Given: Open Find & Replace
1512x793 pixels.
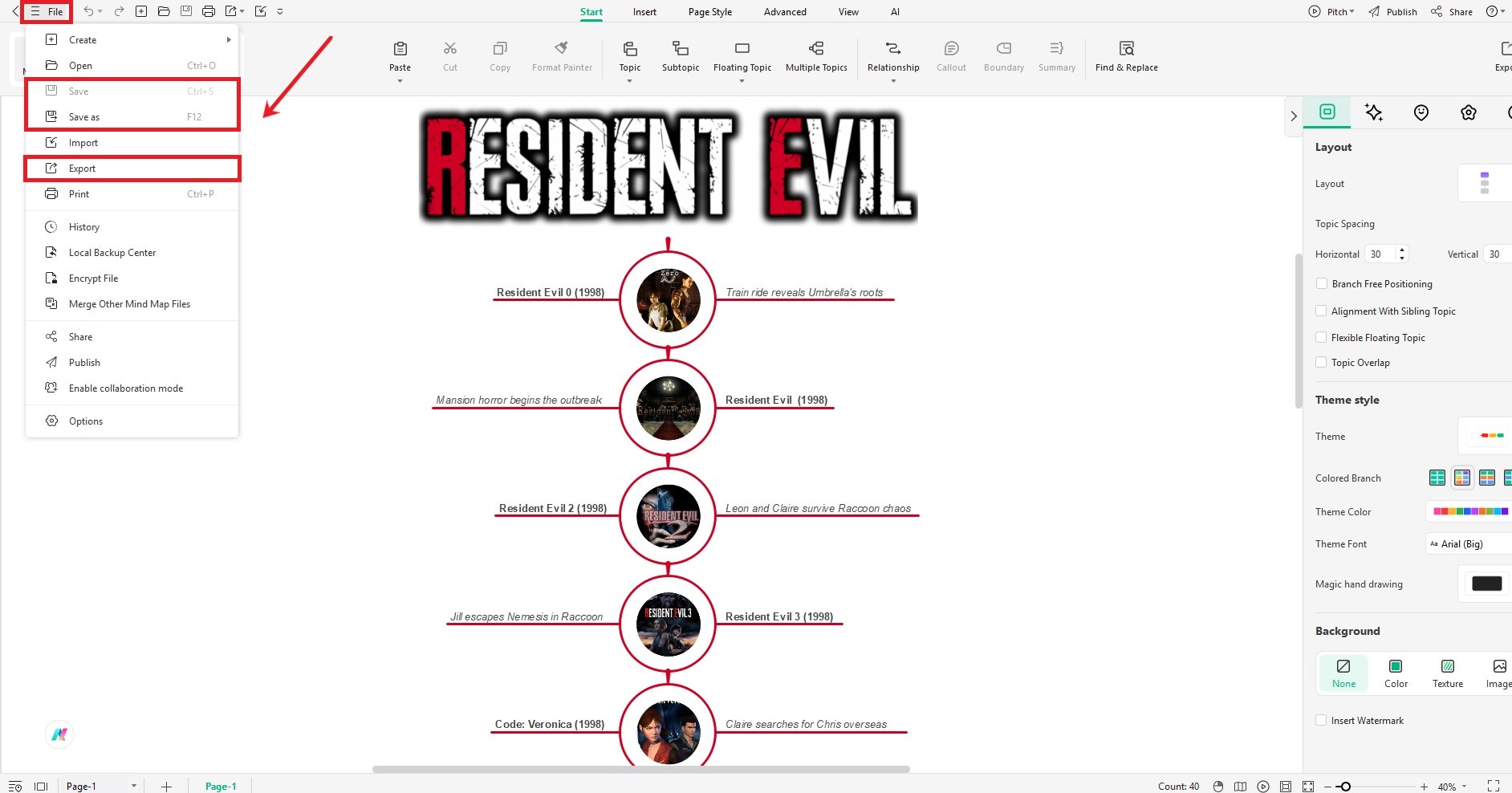Looking at the screenshot, I should (x=1127, y=56).
